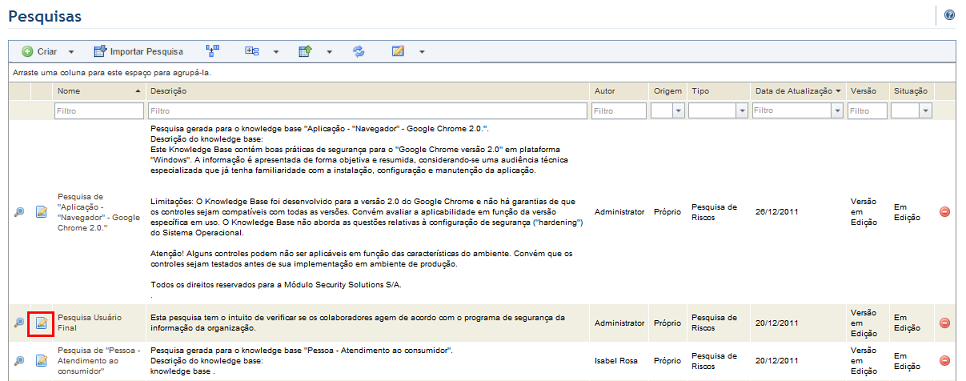The height and width of the screenshot is (381, 966).
Task: View details of Atendimento ao consumidor survey
Action: point(19,360)
